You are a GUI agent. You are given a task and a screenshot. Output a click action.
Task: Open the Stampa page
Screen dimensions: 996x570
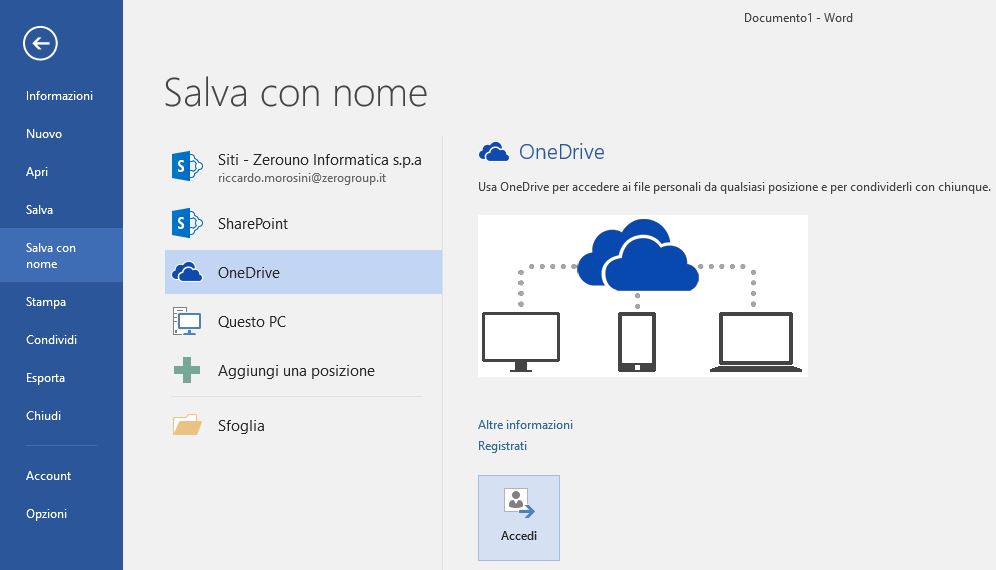46,302
